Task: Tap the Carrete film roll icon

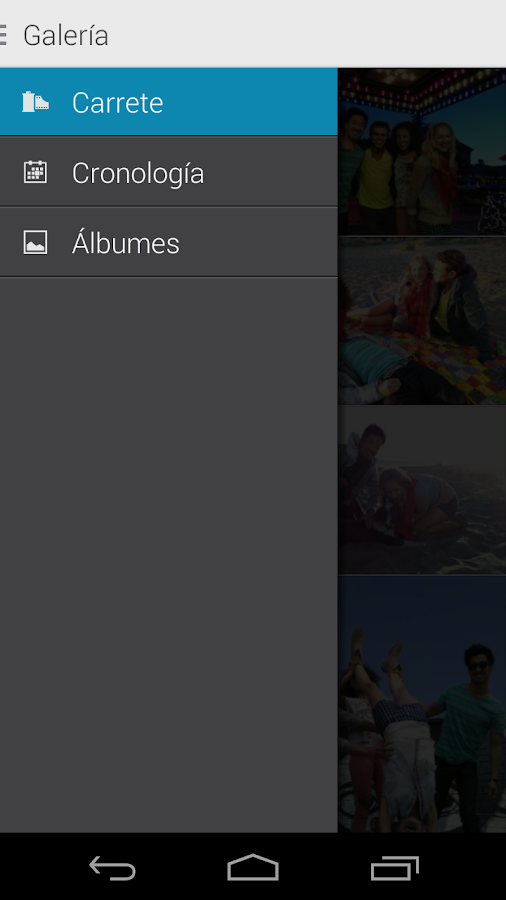Action: click(x=35, y=102)
